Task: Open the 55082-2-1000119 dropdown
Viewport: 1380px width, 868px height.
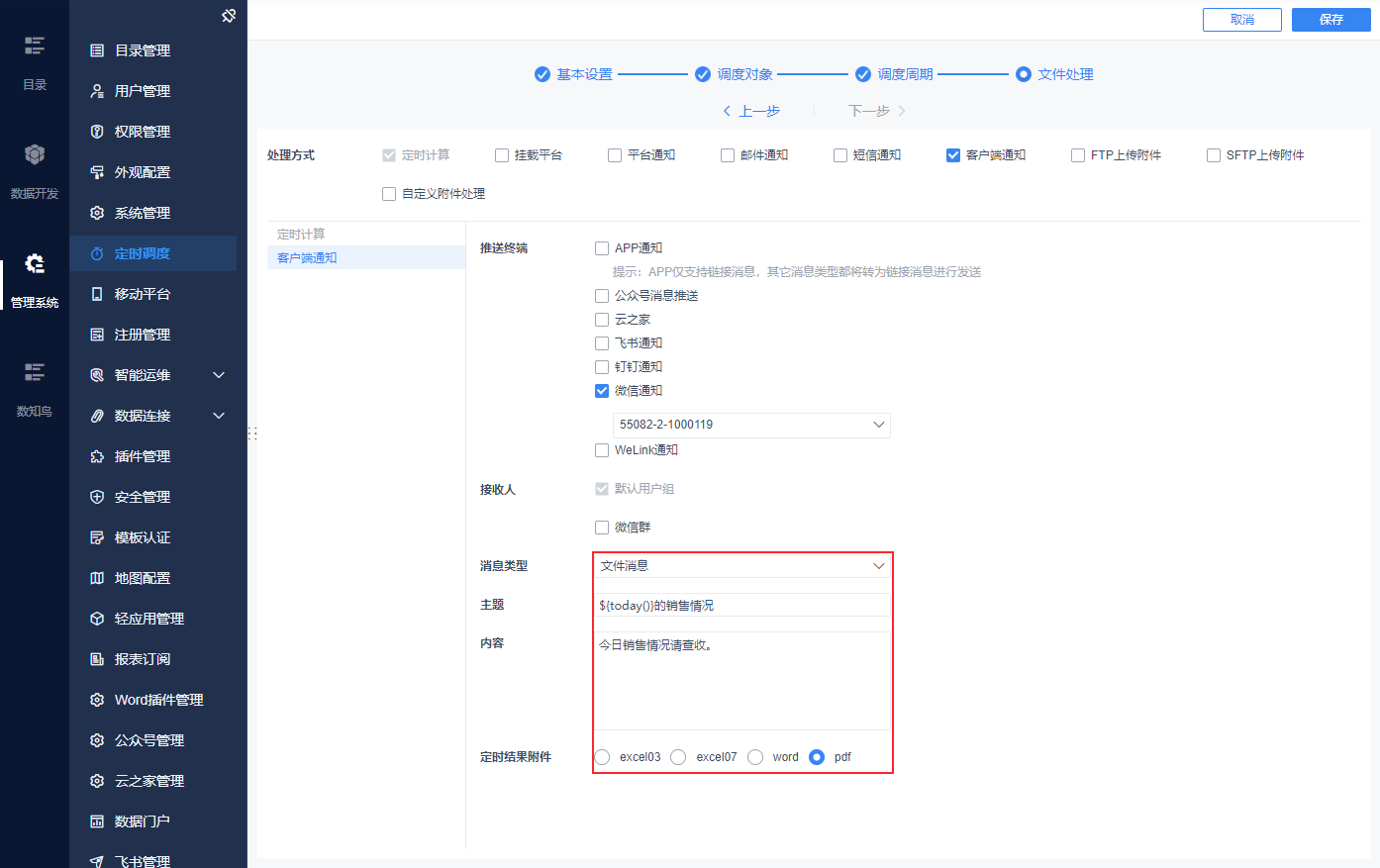Action: pos(751,425)
